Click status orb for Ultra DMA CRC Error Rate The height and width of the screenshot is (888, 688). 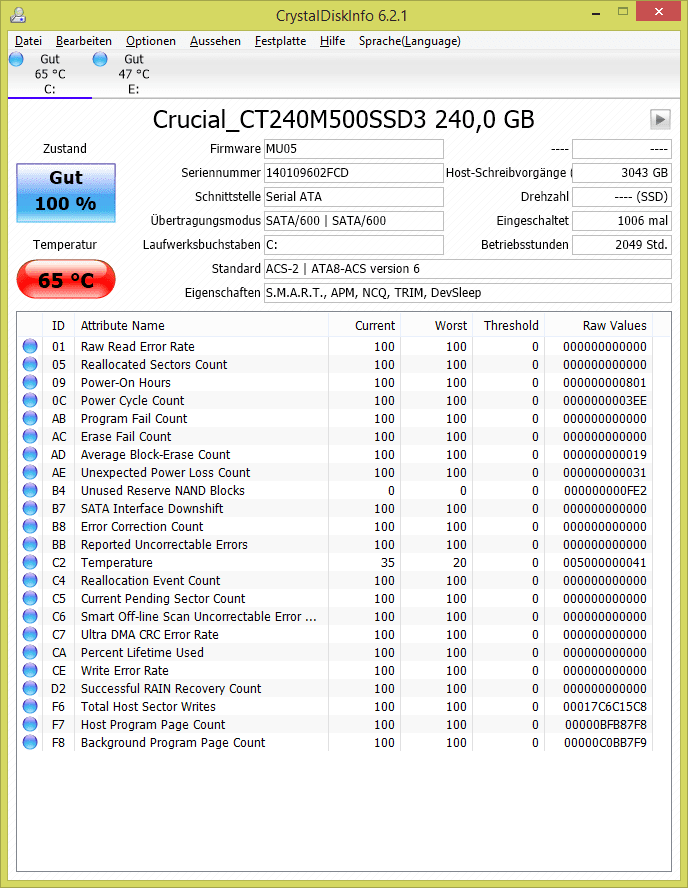(30, 634)
